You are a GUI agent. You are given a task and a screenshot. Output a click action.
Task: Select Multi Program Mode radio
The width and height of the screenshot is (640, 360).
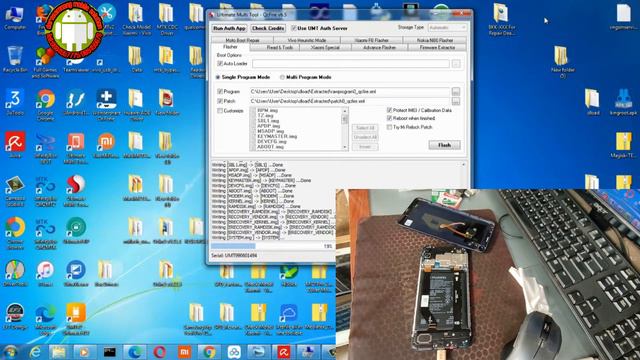[282, 77]
